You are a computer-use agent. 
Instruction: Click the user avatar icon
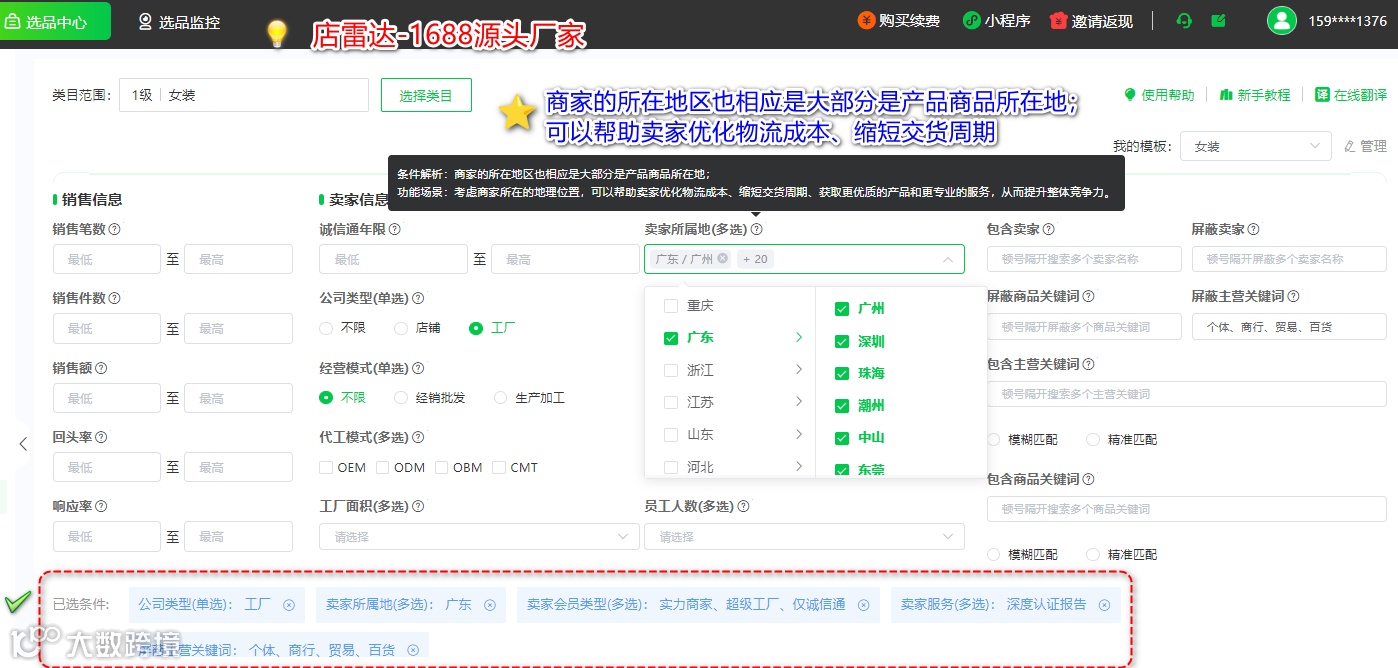(1281, 21)
